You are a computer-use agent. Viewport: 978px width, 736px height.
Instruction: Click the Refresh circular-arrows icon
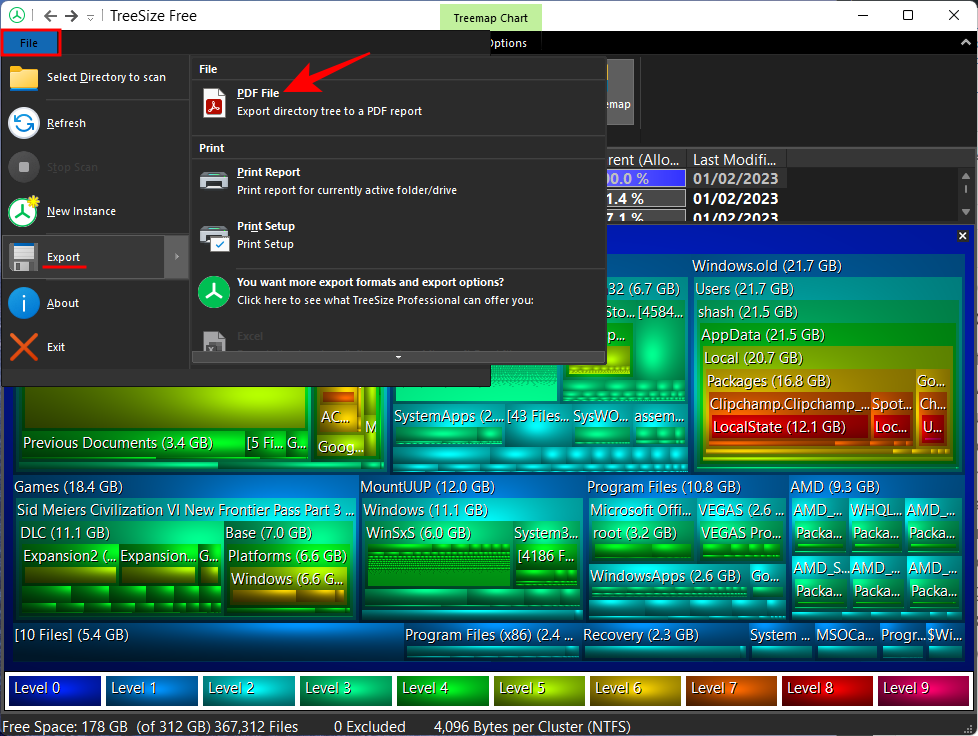click(24, 122)
